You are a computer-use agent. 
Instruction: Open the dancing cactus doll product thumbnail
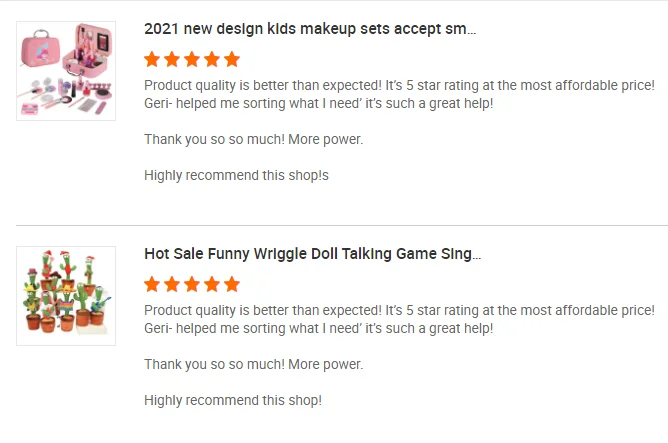pos(66,296)
